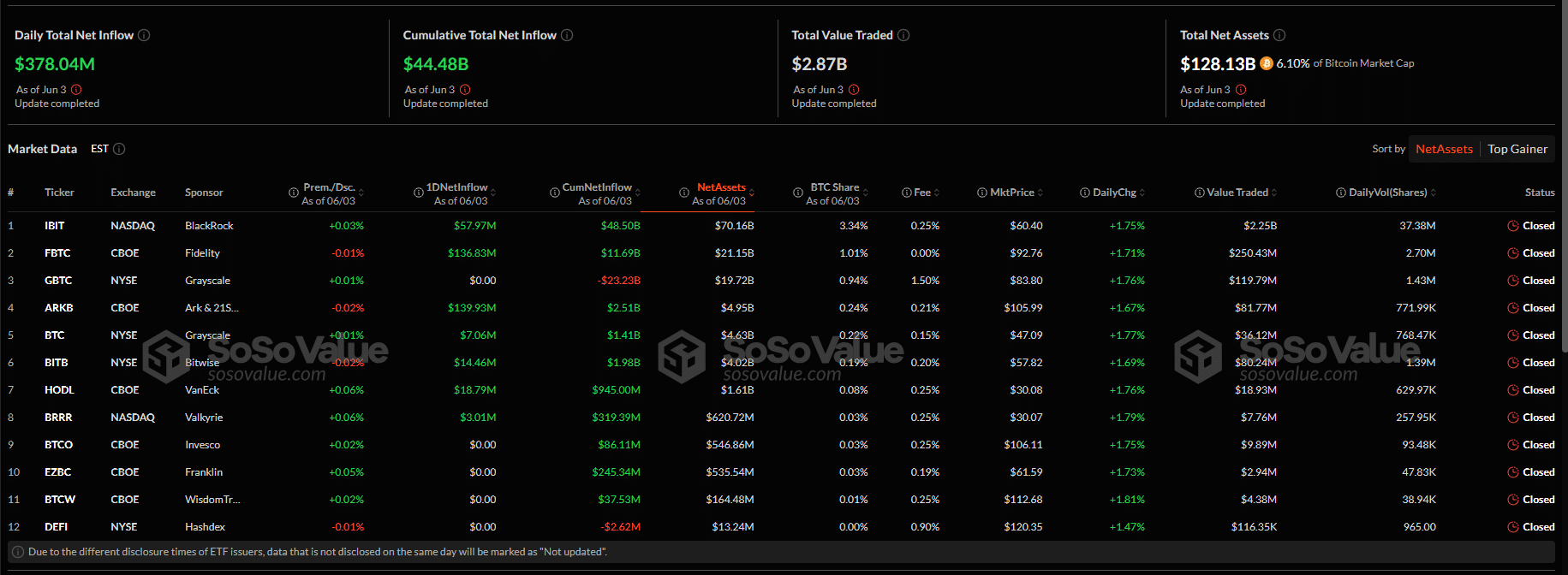Click info icon beside Prem./Dsc. column header

pyautogui.click(x=294, y=193)
